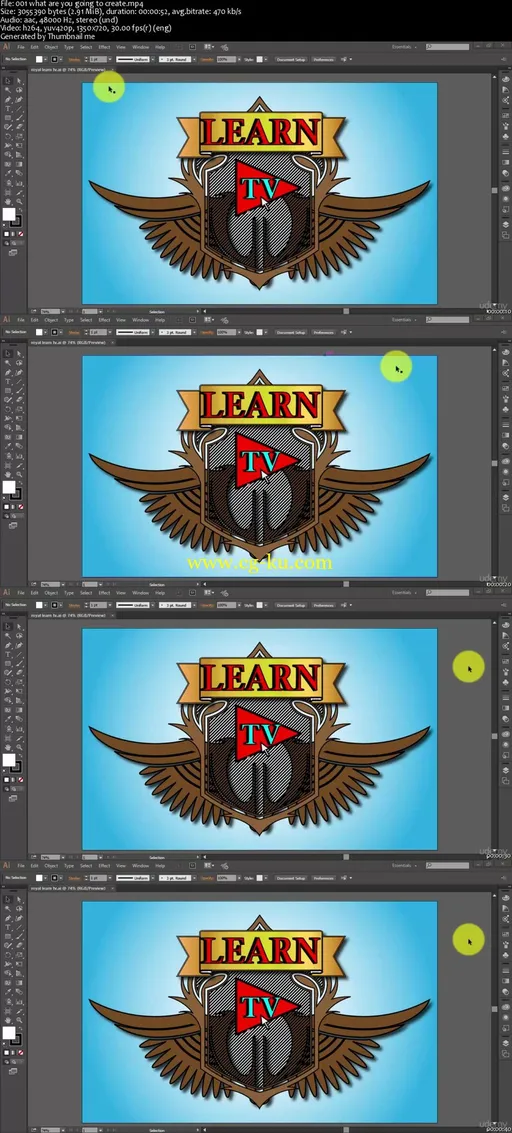Open the Swatches panel icon in the top frame
The height and width of the screenshot is (1133, 512).
[506, 116]
